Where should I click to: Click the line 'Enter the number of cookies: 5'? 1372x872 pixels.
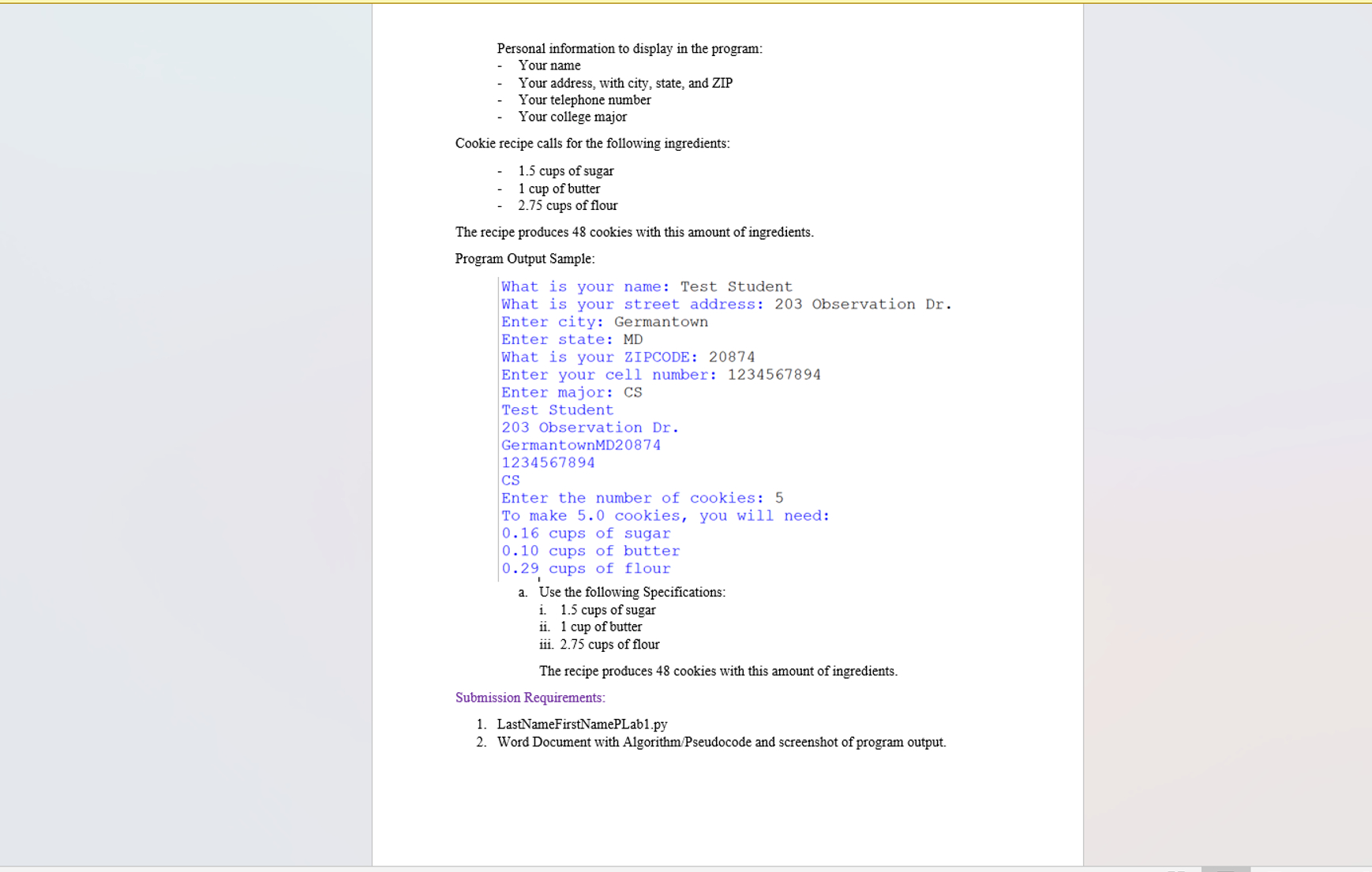pyautogui.click(x=640, y=498)
